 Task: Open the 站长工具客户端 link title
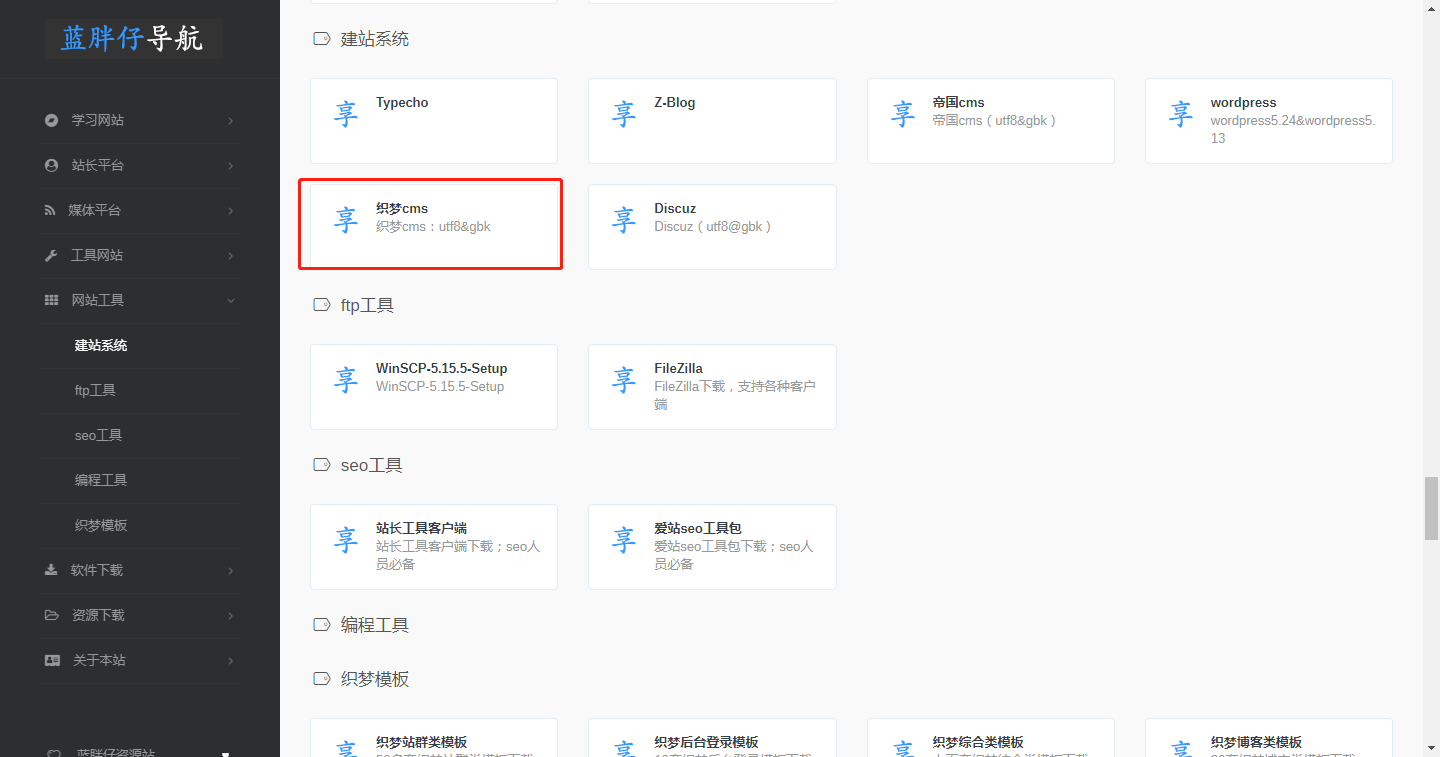pos(421,528)
